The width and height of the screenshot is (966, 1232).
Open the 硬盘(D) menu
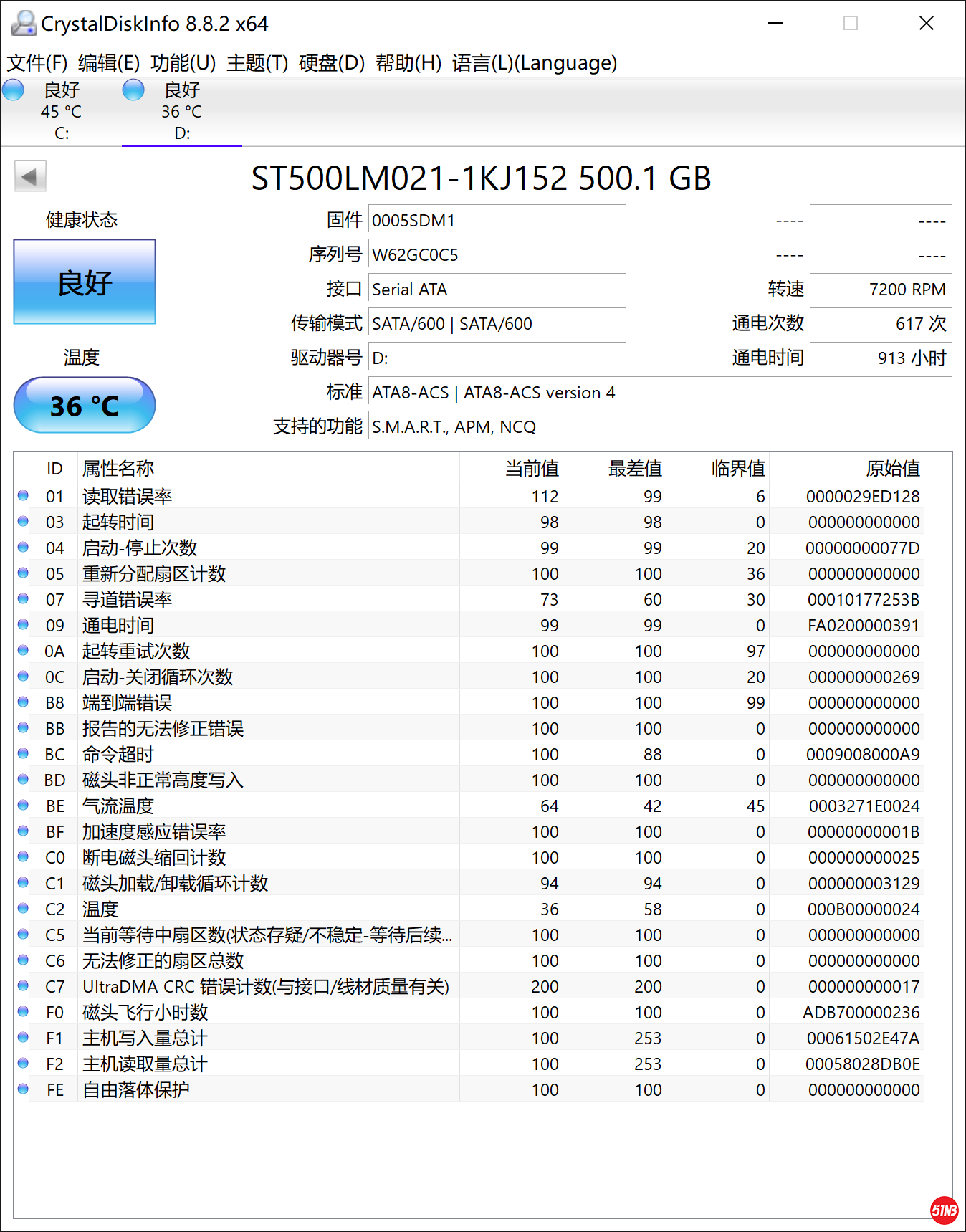point(332,63)
